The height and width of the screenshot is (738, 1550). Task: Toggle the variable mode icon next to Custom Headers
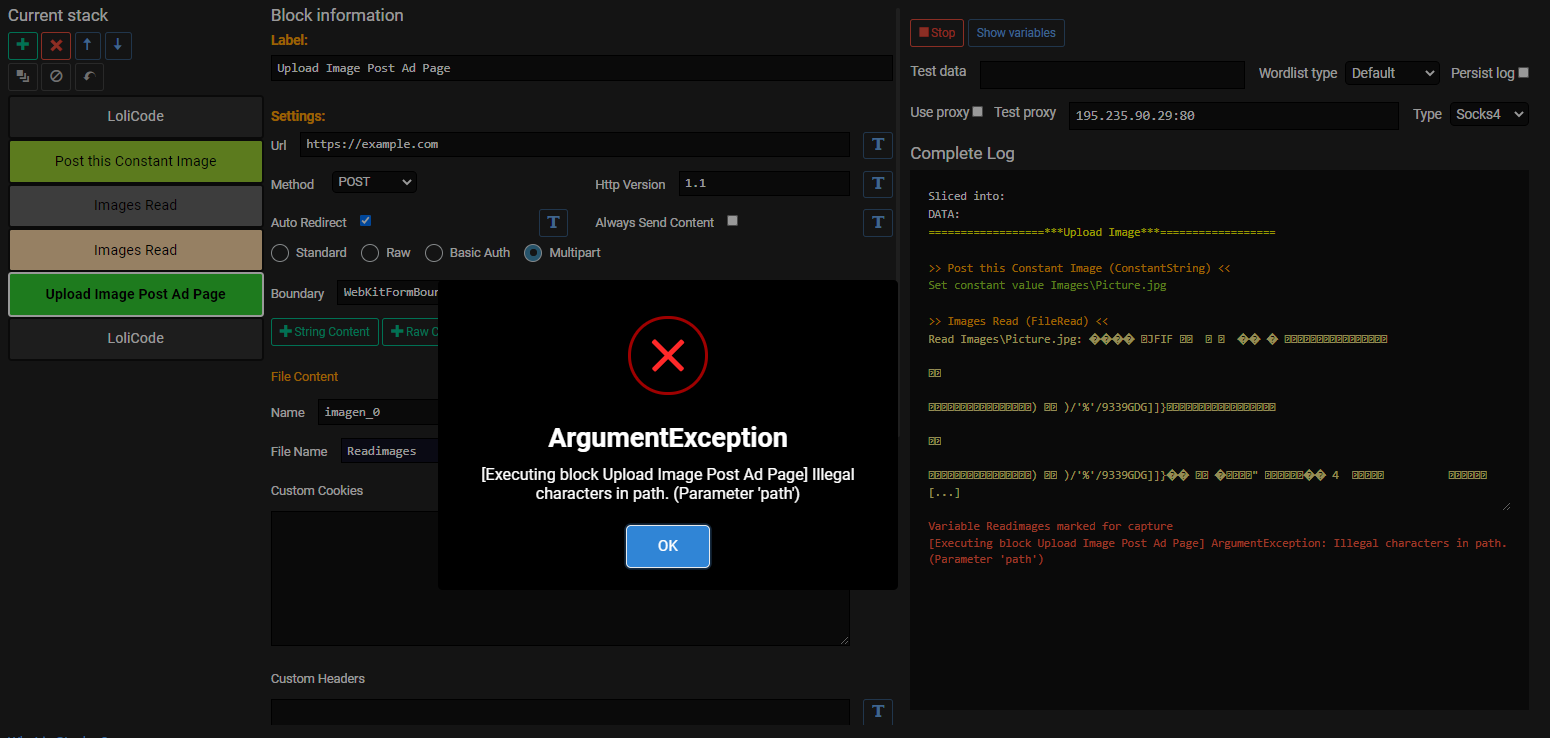coord(878,711)
